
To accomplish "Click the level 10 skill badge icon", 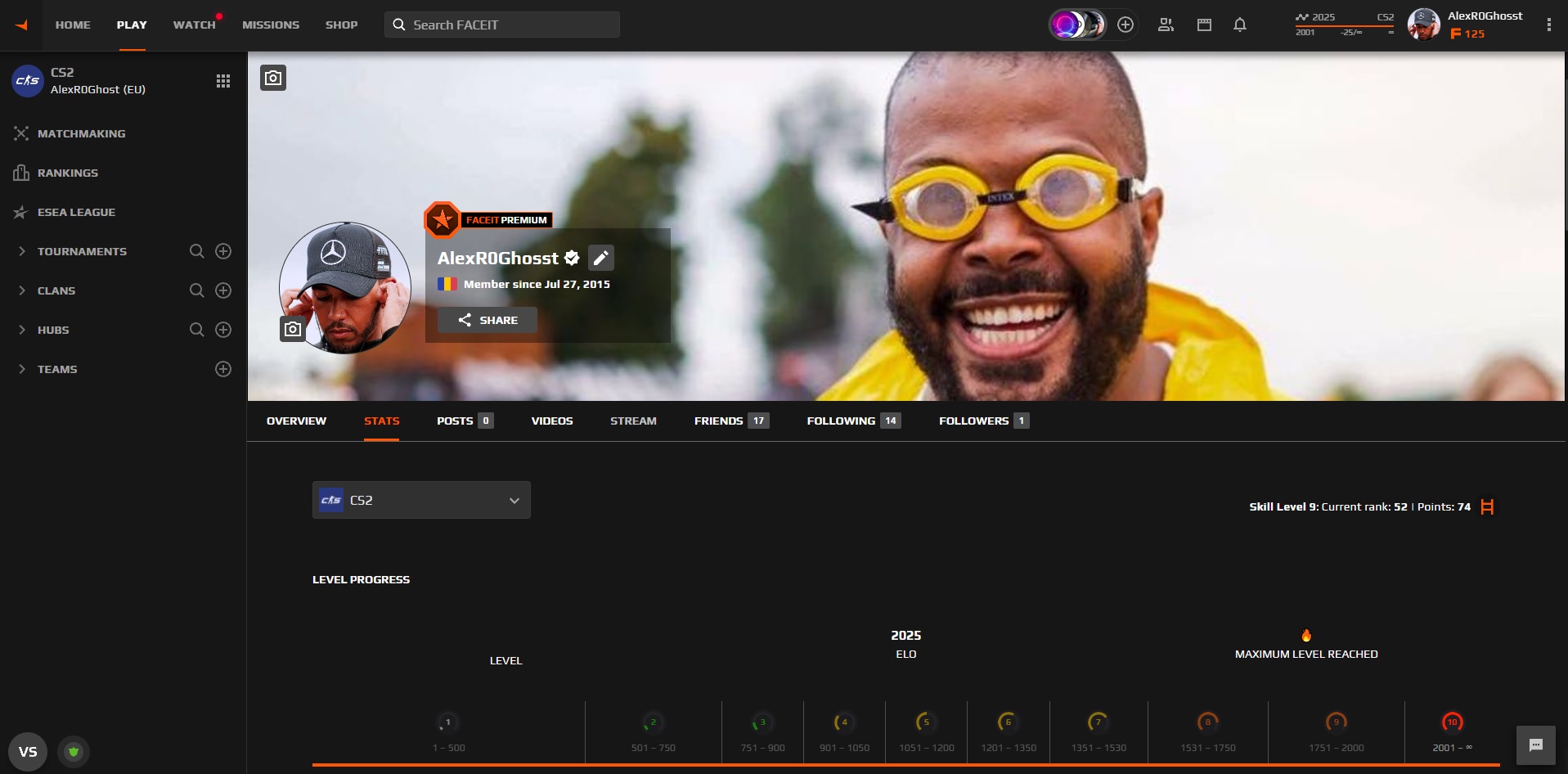I will (1452, 722).
